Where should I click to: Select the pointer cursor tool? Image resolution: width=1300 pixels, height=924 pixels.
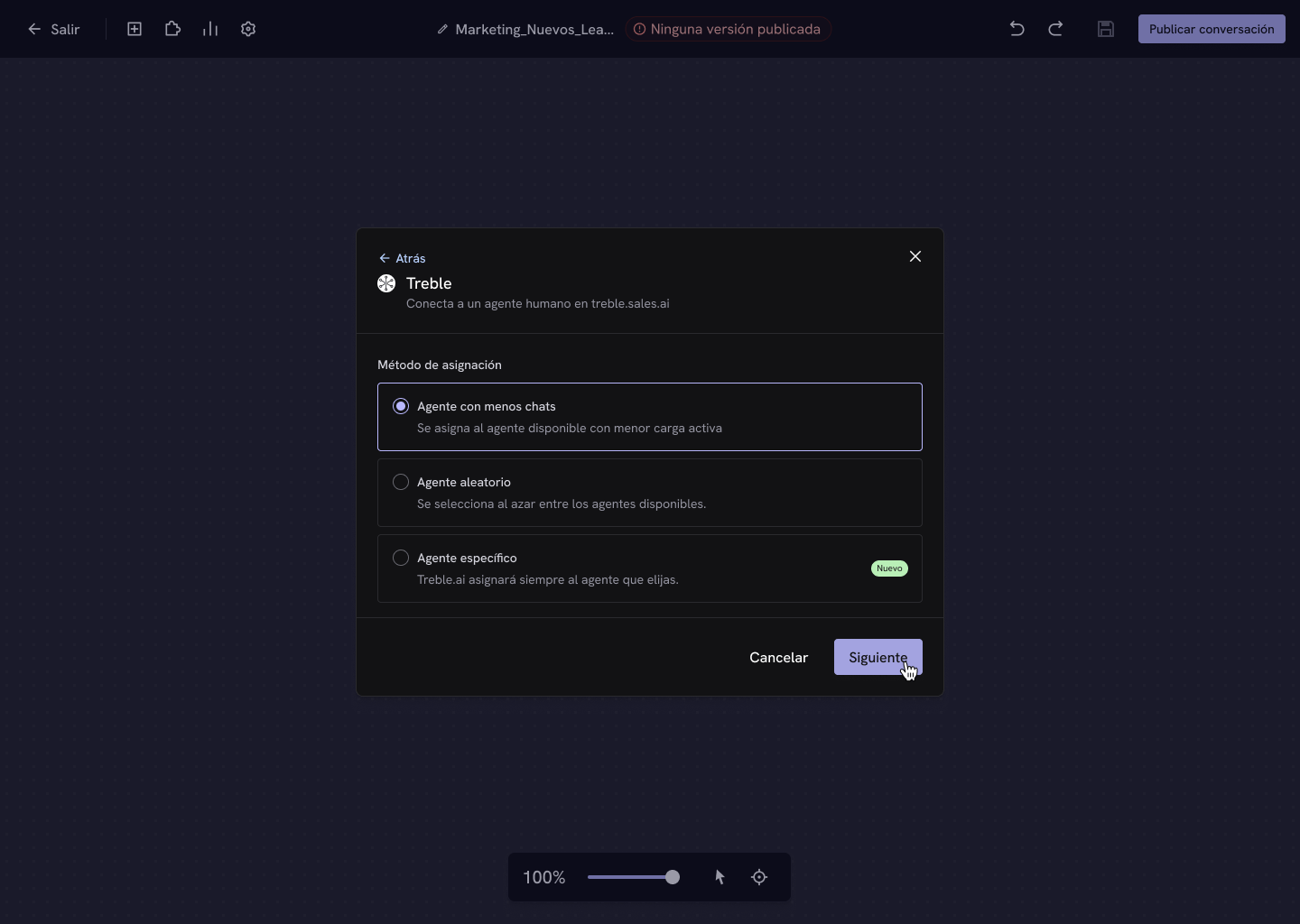(720, 877)
